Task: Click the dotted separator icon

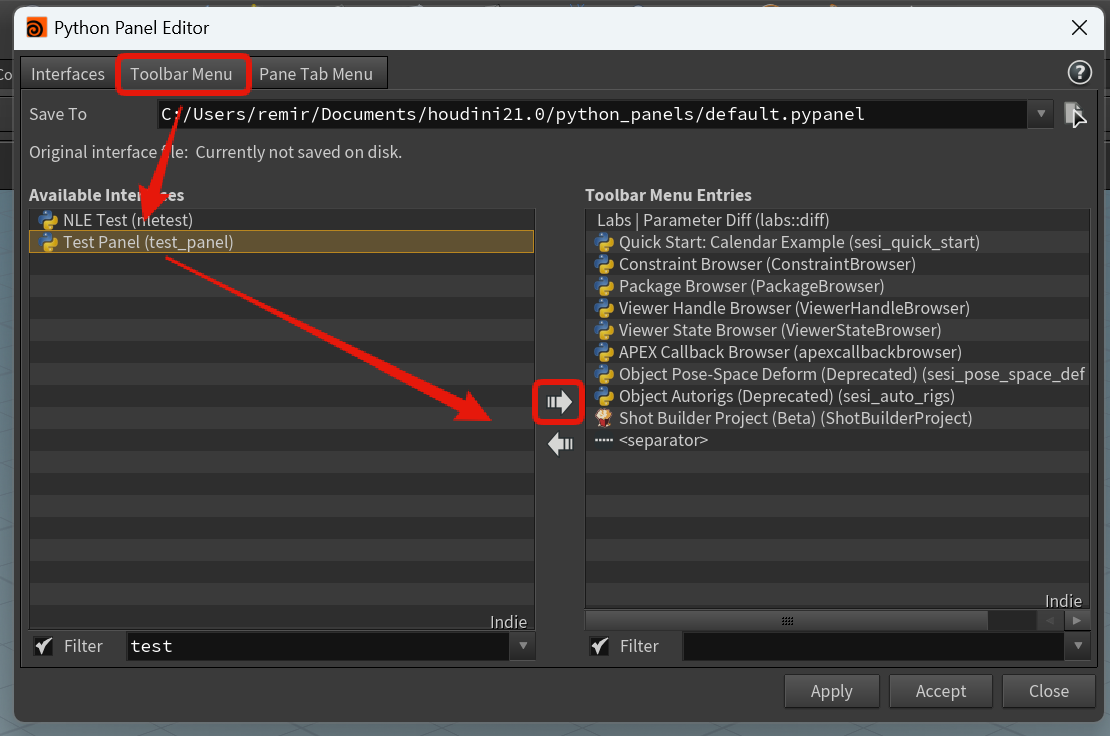Action: click(603, 440)
